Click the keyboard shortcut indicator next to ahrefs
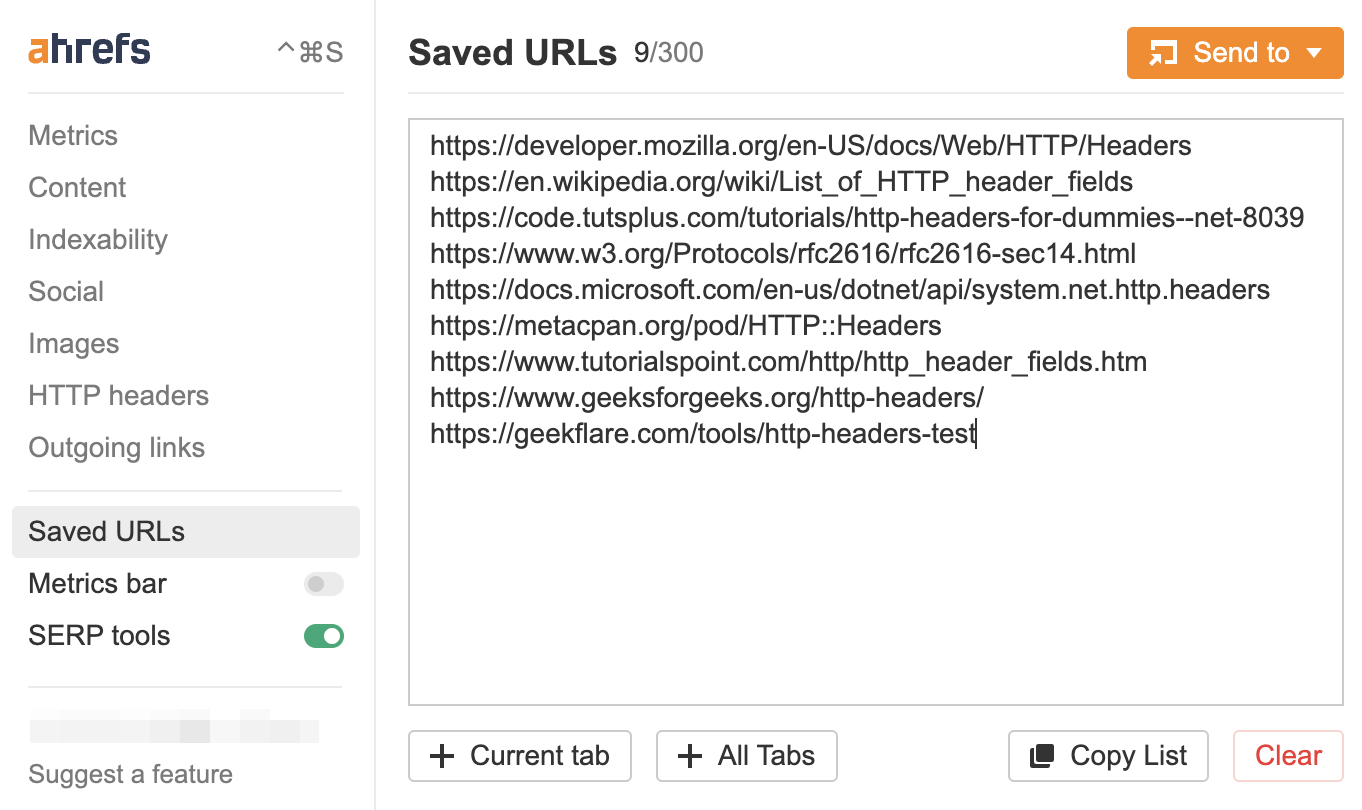1362x810 pixels. tap(308, 48)
